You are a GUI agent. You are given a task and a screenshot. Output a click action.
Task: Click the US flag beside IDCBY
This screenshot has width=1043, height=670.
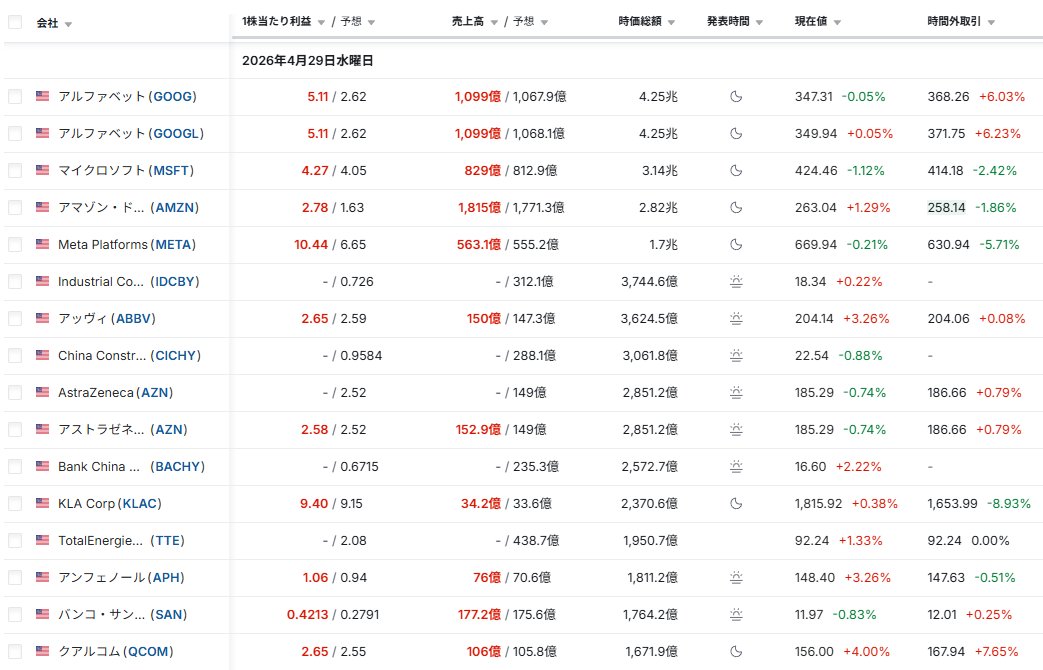tap(43, 281)
